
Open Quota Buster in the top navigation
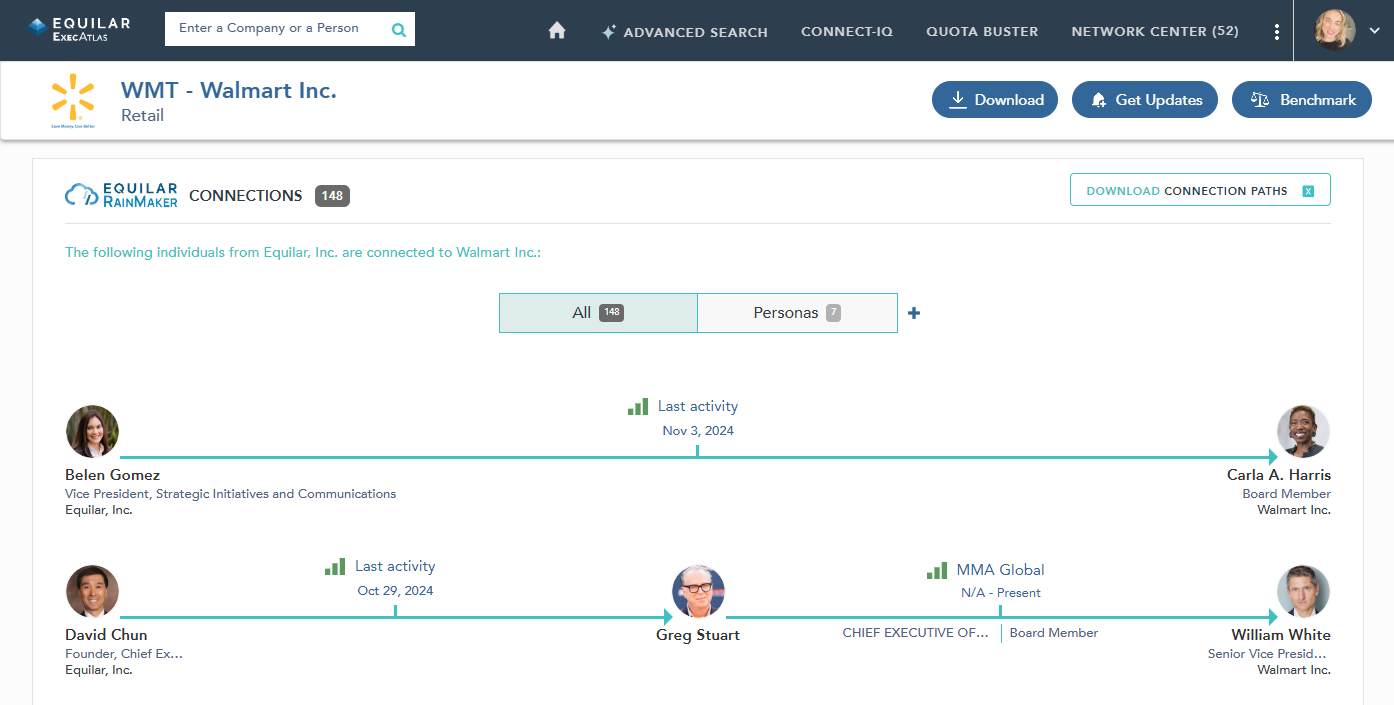point(982,32)
